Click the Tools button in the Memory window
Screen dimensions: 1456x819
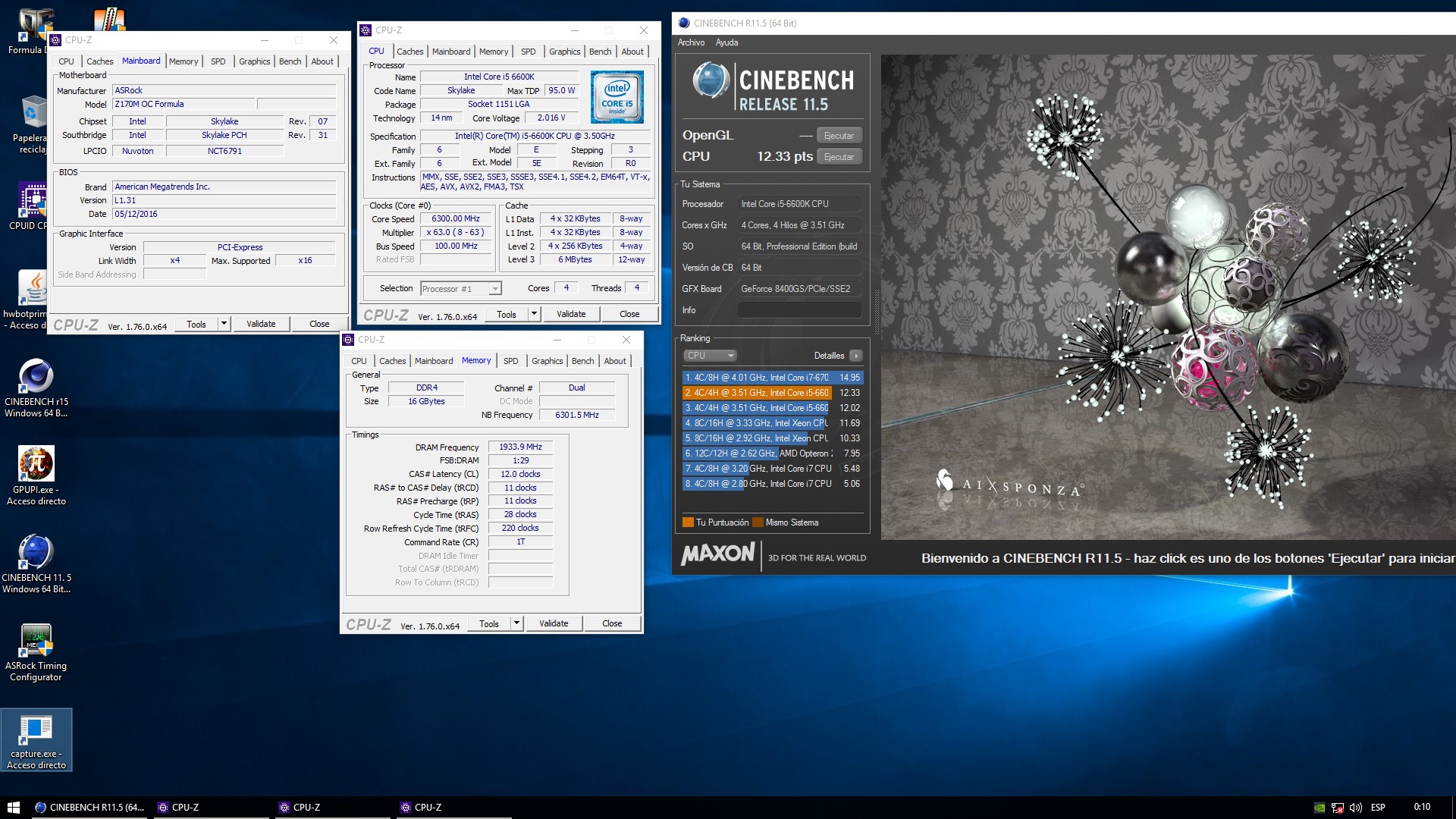tap(489, 623)
